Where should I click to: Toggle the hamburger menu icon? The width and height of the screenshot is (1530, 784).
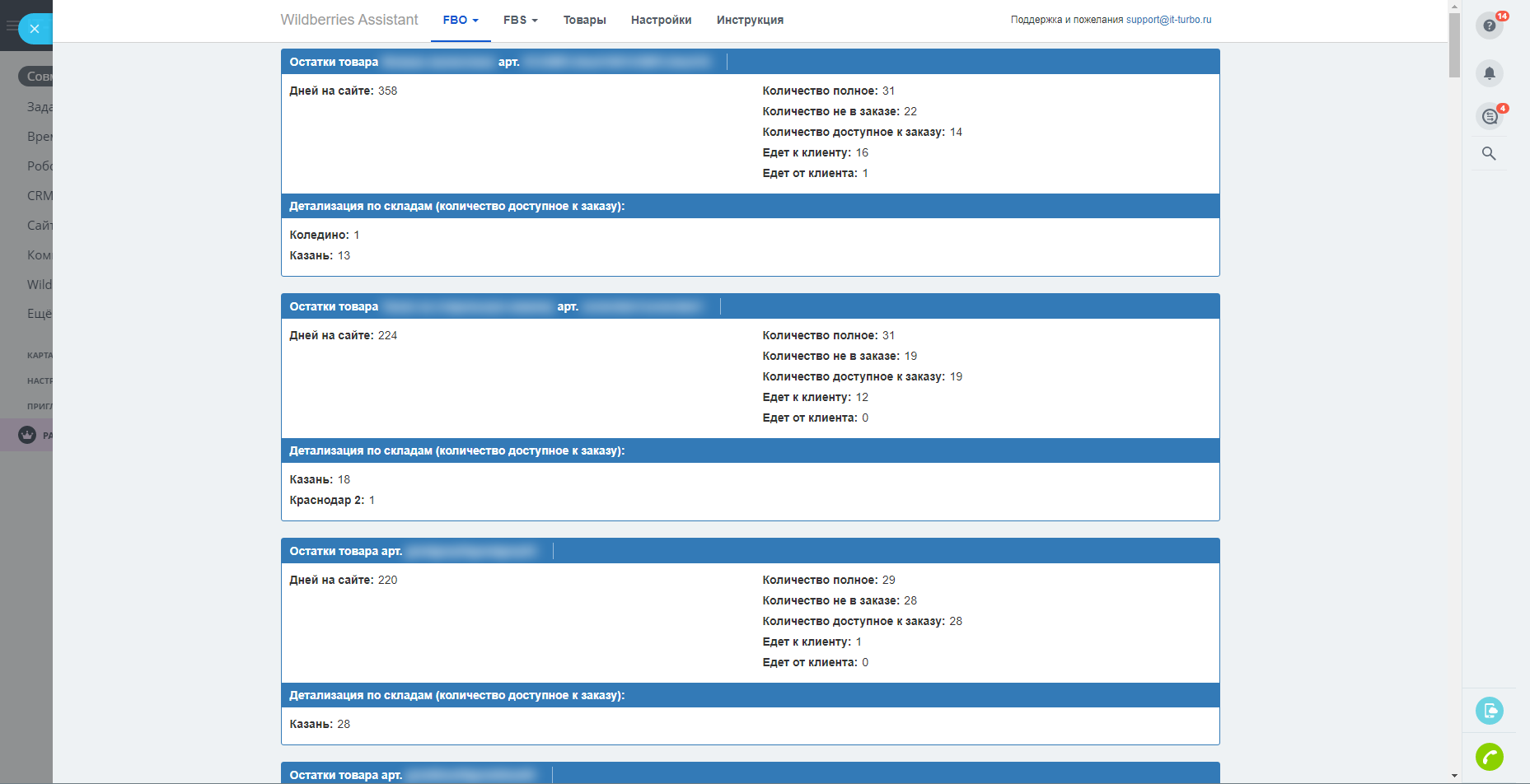[x=10, y=26]
